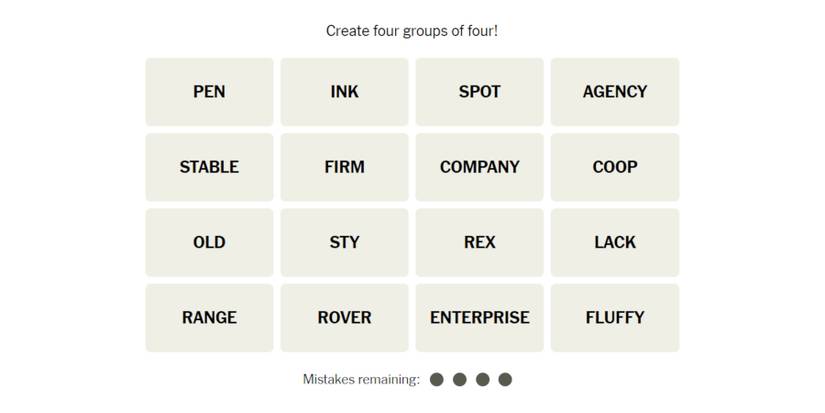
Task: Click the 'Mistakes remaining' label
Action: 361,380
